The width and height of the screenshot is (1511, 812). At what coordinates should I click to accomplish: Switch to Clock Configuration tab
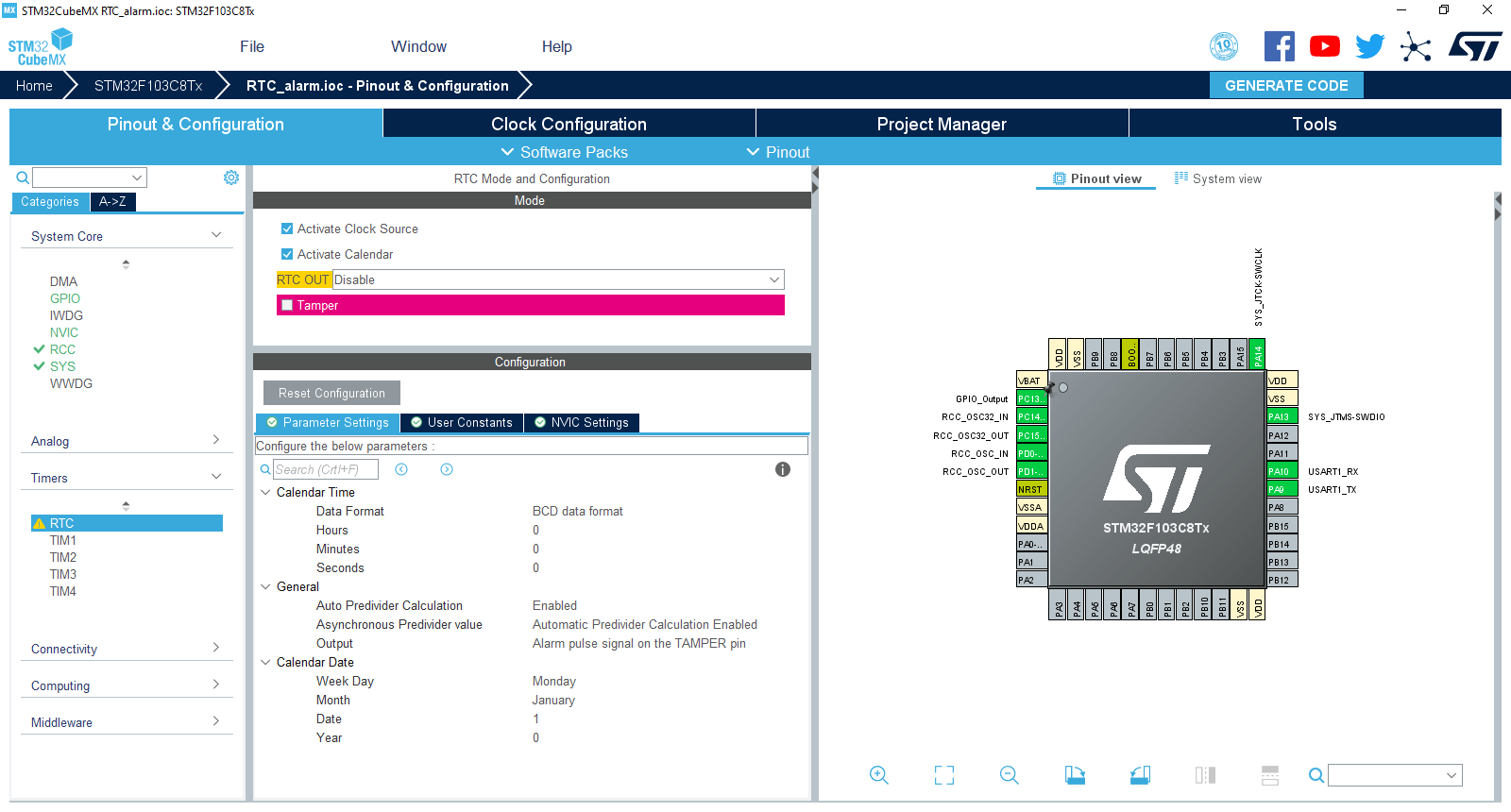(x=569, y=124)
